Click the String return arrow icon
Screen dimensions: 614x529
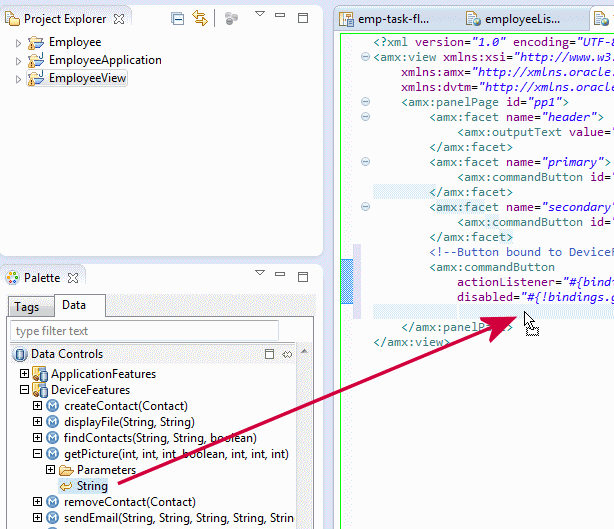66,486
